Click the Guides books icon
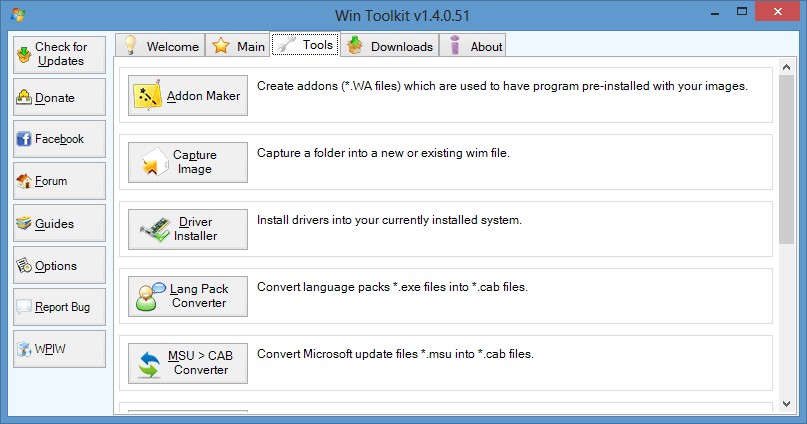 pyautogui.click(x=25, y=224)
